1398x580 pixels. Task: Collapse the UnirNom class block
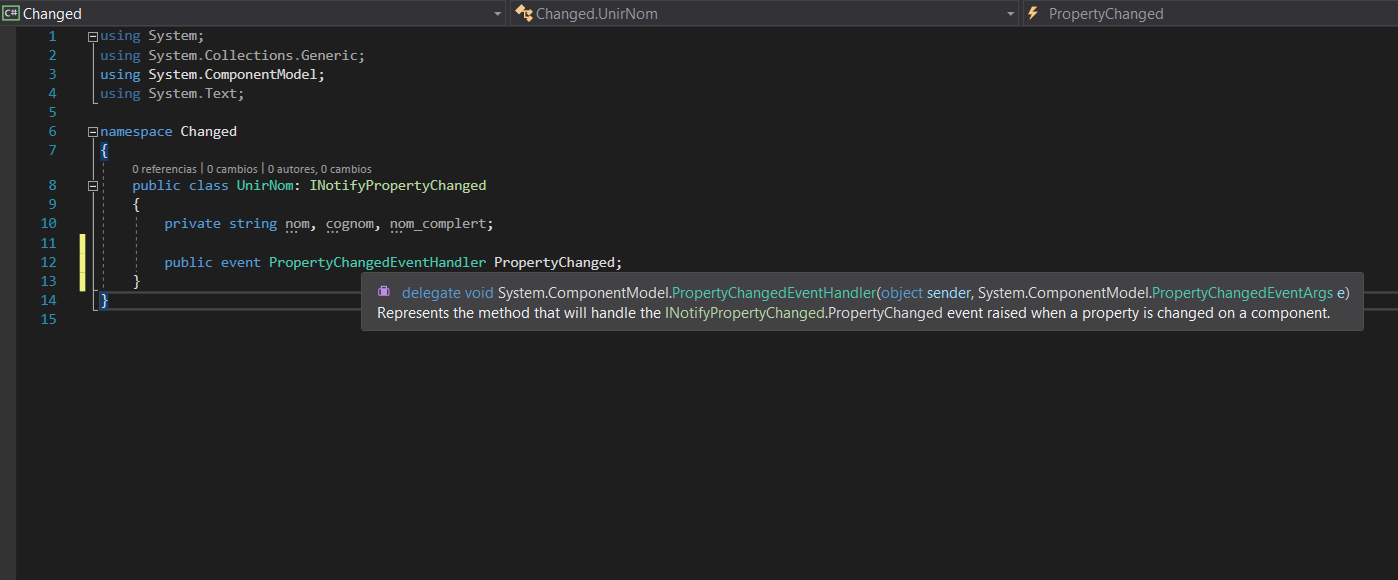click(93, 186)
